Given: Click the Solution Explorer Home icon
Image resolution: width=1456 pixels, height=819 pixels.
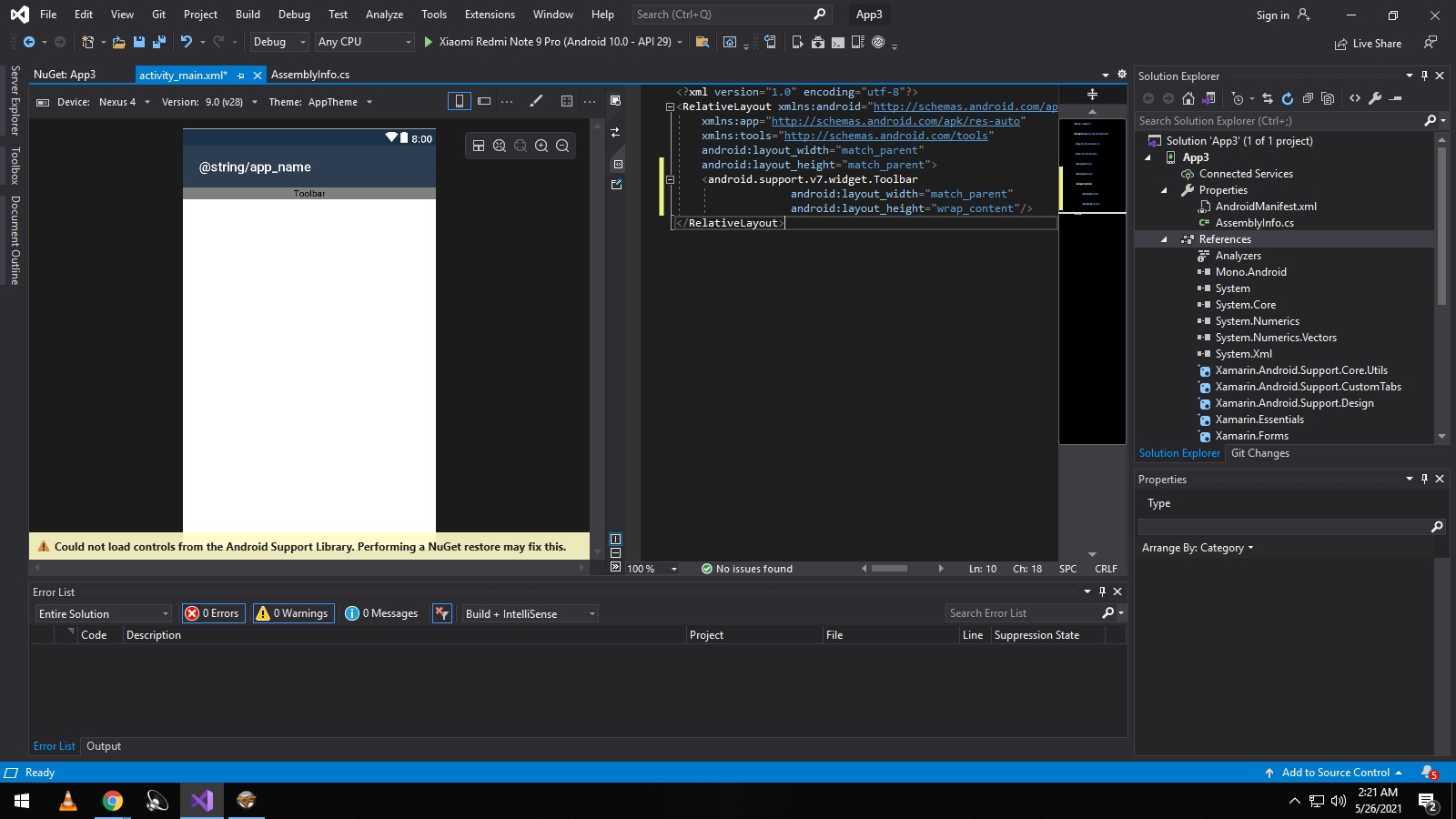Looking at the screenshot, I should (x=1188, y=98).
